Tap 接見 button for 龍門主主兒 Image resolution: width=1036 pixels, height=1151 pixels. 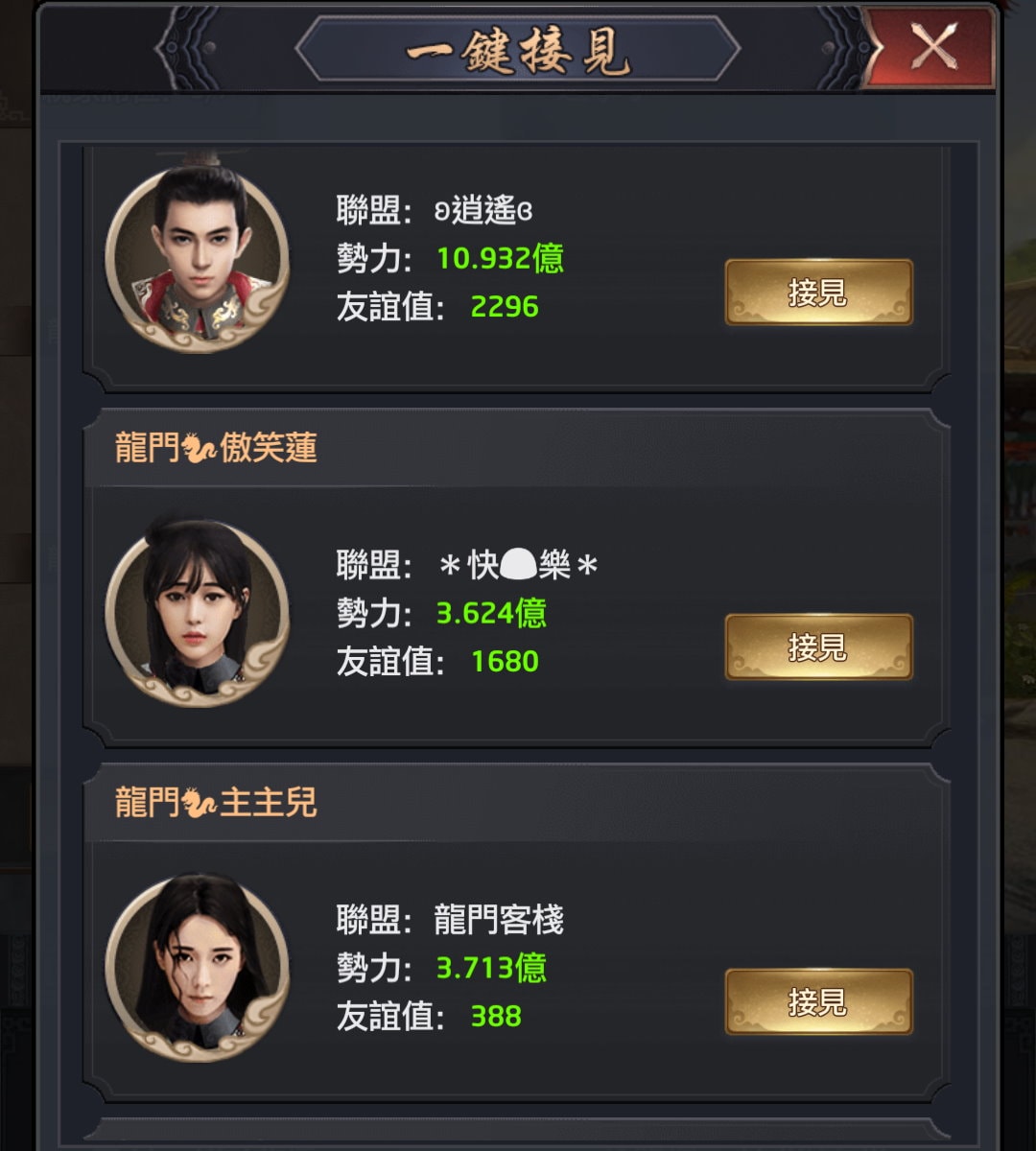pos(818,1002)
